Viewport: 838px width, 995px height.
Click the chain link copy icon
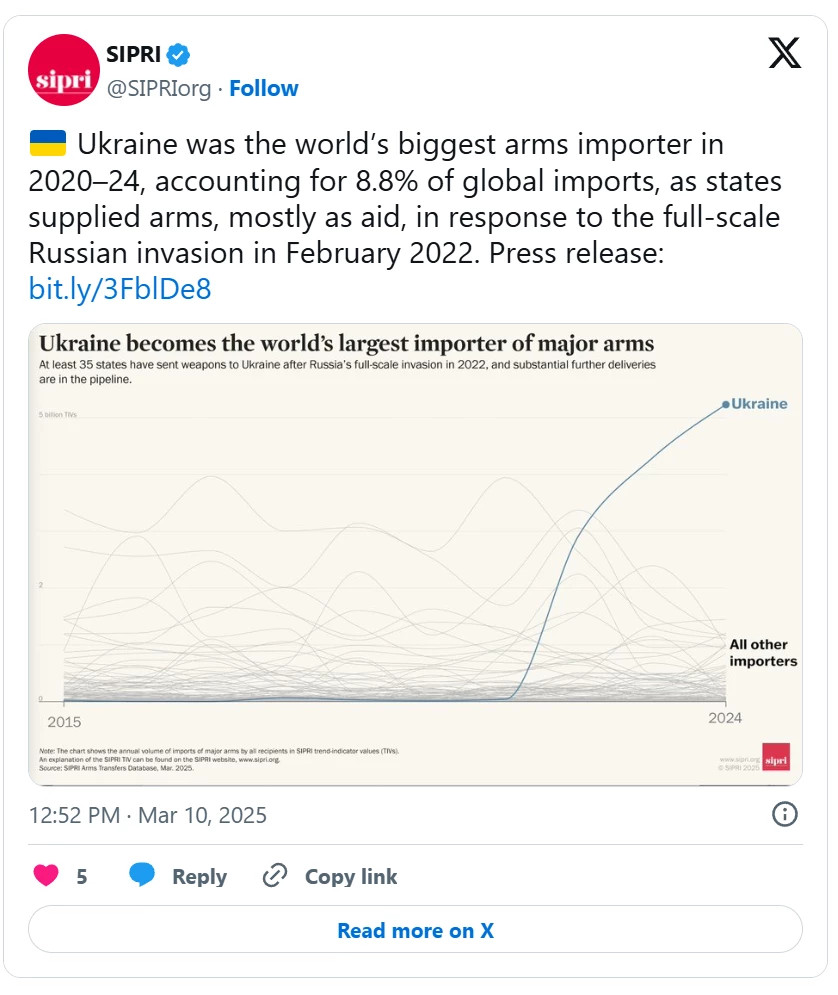(275, 876)
